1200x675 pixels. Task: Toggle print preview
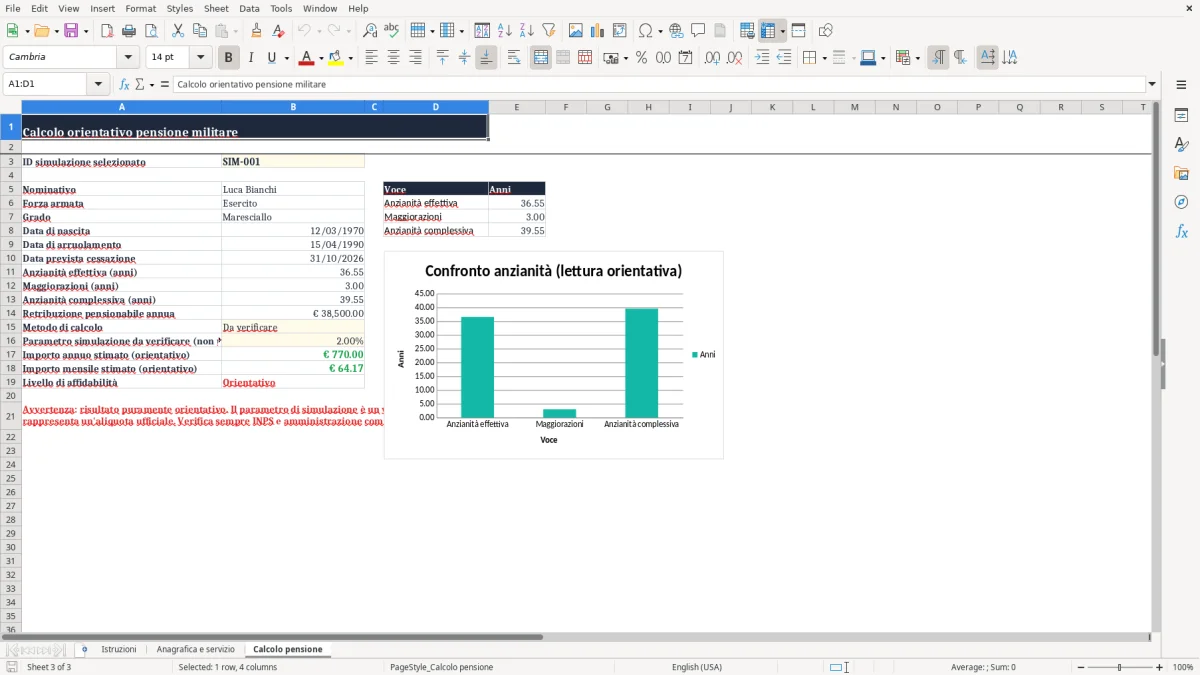click(151, 31)
